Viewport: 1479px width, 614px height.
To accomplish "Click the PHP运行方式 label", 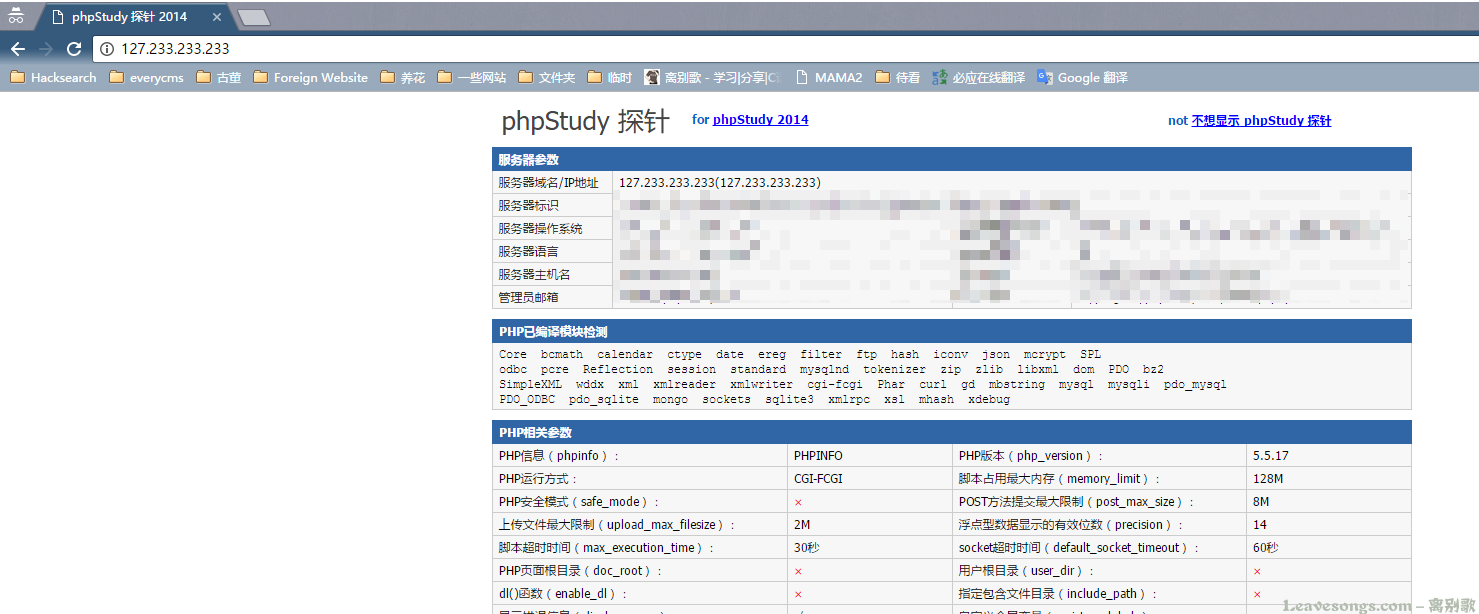I will (538, 478).
